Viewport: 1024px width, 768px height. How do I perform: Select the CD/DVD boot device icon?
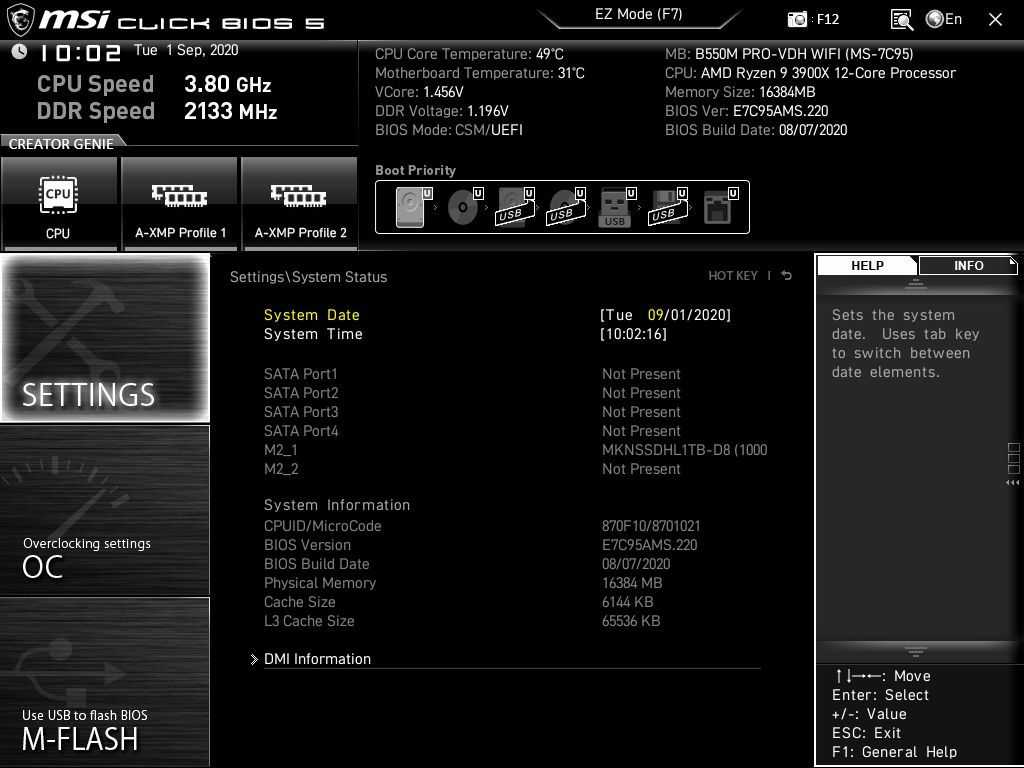pos(464,207)
